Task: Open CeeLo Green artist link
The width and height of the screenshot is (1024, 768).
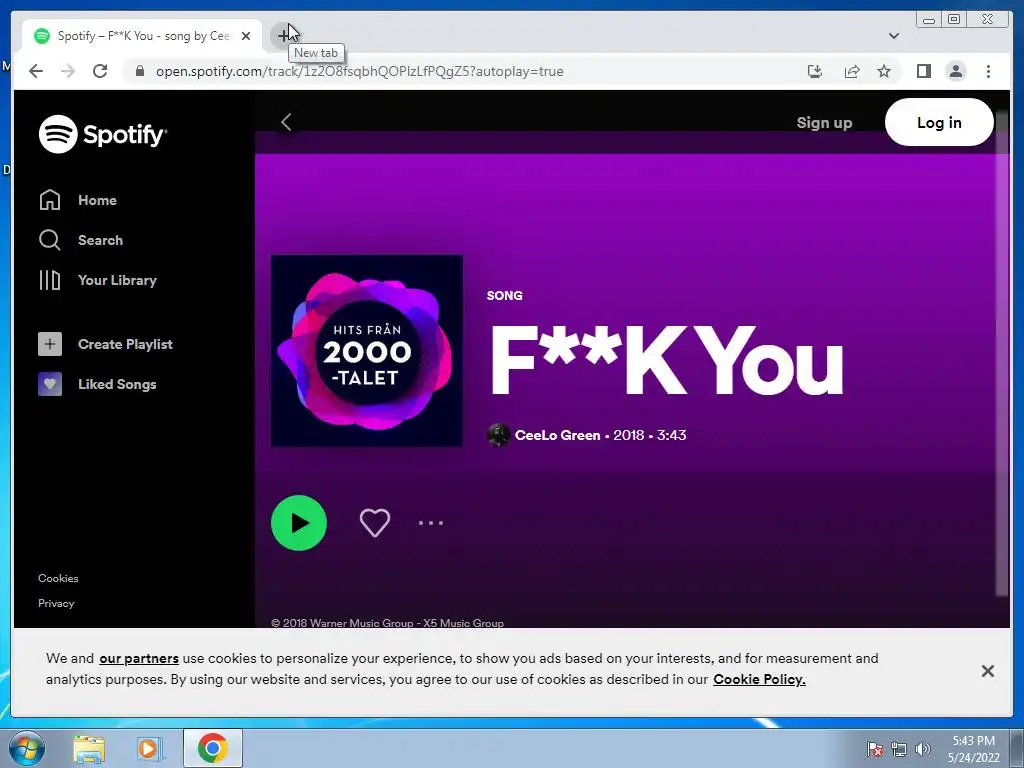Action: (x=557, y=435)
